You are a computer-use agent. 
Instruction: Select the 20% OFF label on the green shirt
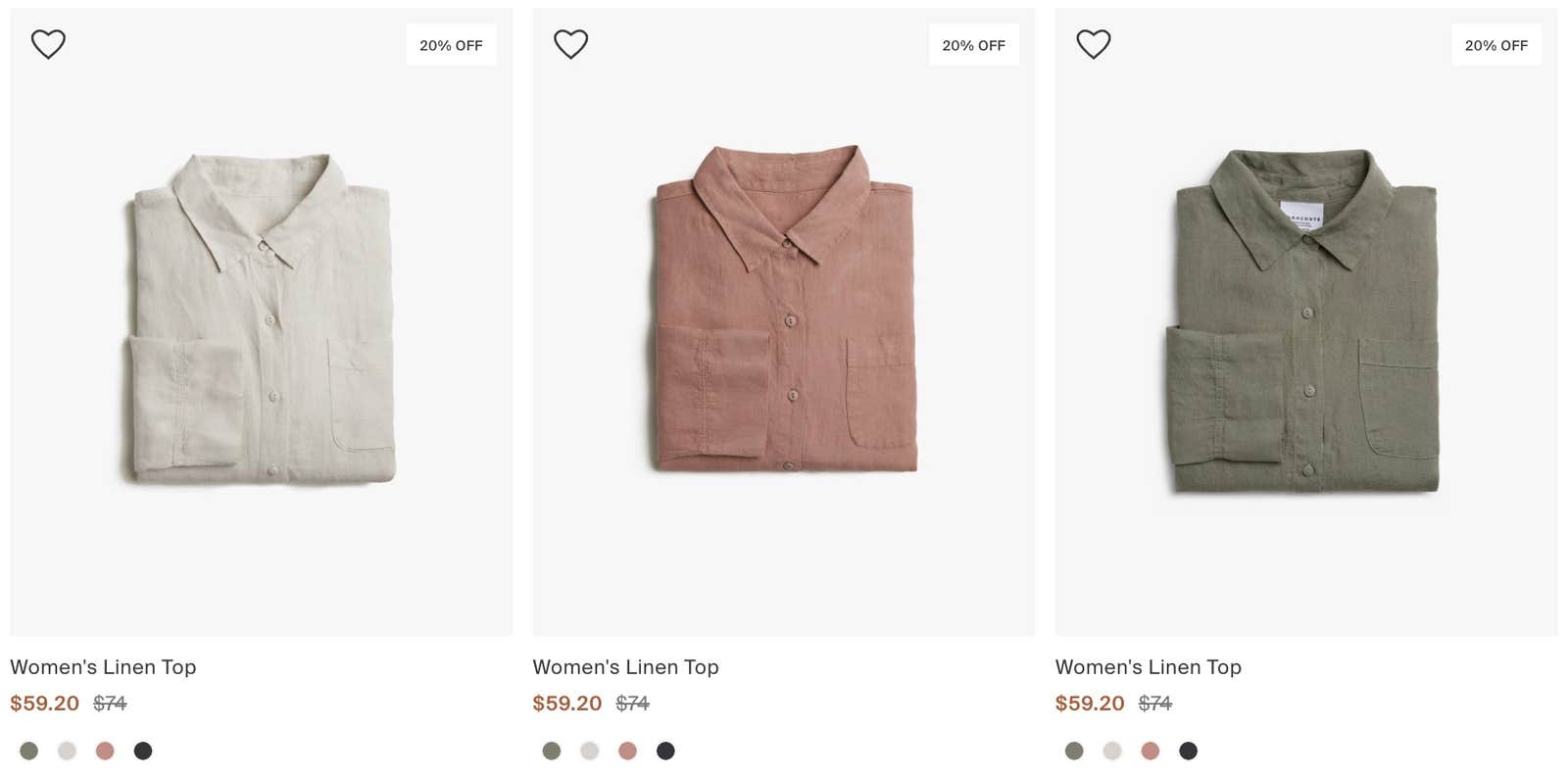point(1496,44)
